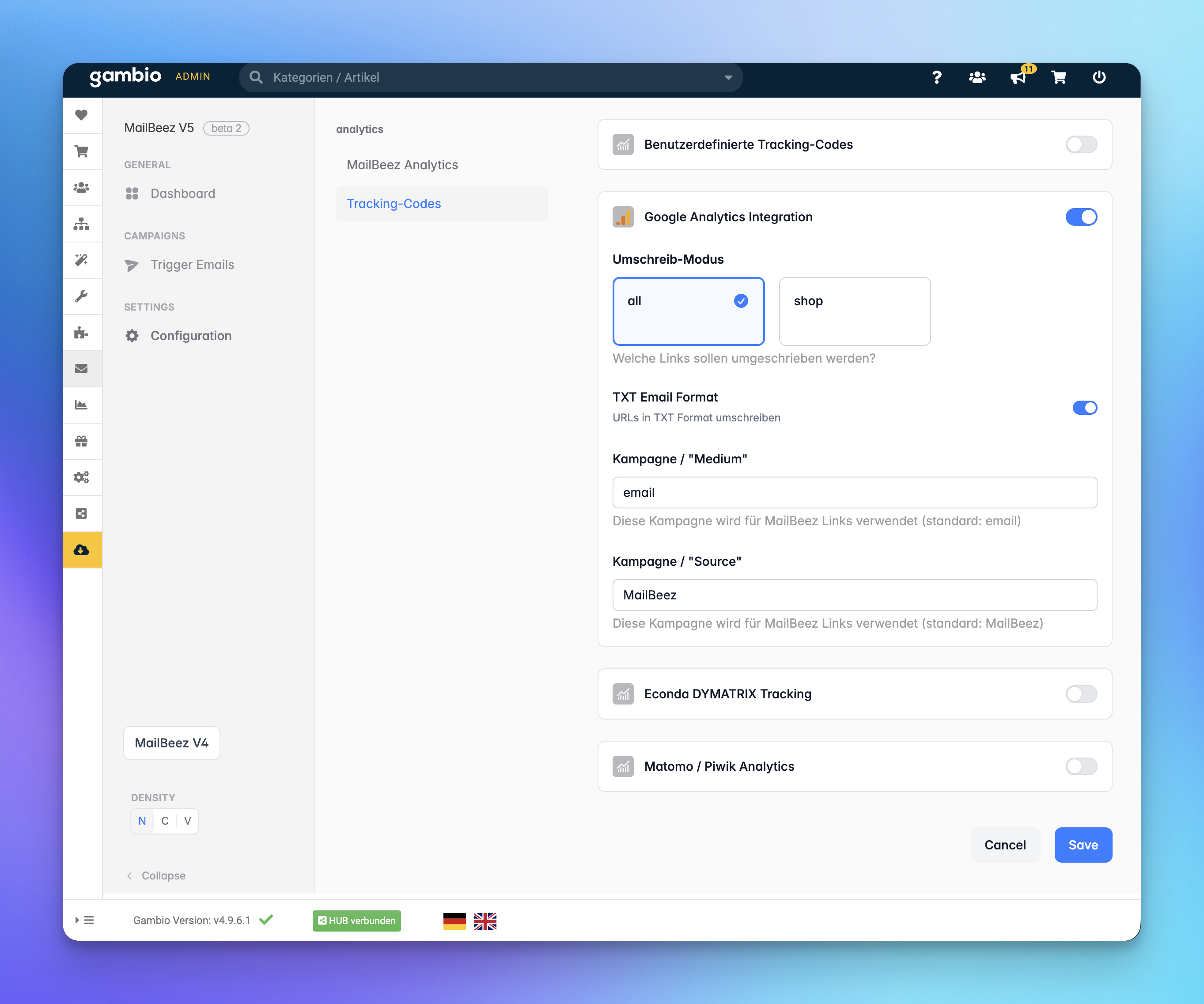This screenshot has width=1204, height=1004.
Task: Click the yellow cloud download sidebar icon
Action: point(81,550)
